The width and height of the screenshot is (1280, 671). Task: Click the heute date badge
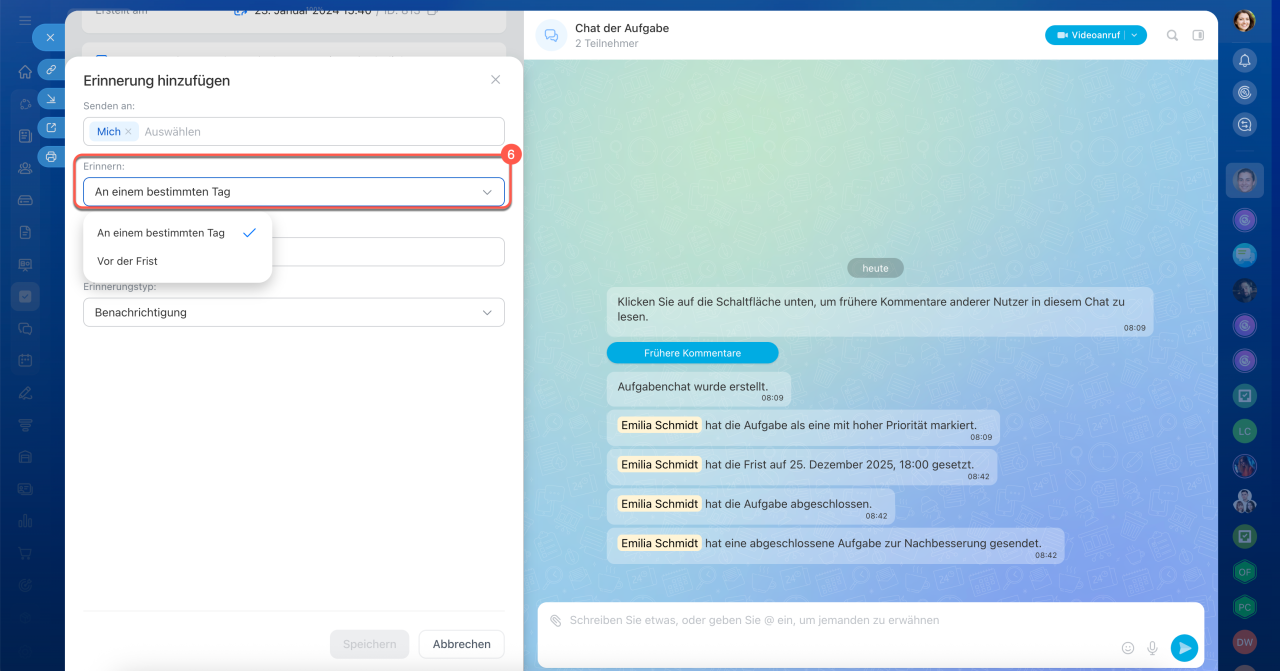click(x=875, y=268)
